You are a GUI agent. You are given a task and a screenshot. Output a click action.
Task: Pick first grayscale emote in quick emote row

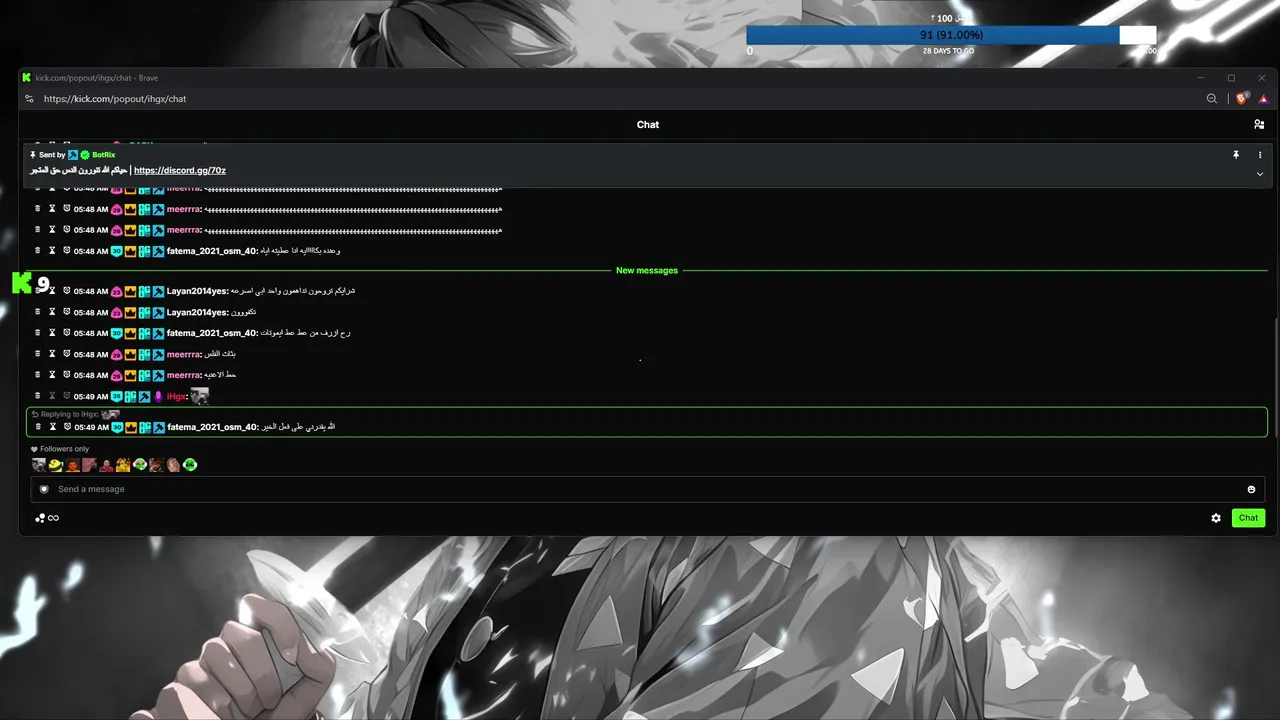[39, 465]
